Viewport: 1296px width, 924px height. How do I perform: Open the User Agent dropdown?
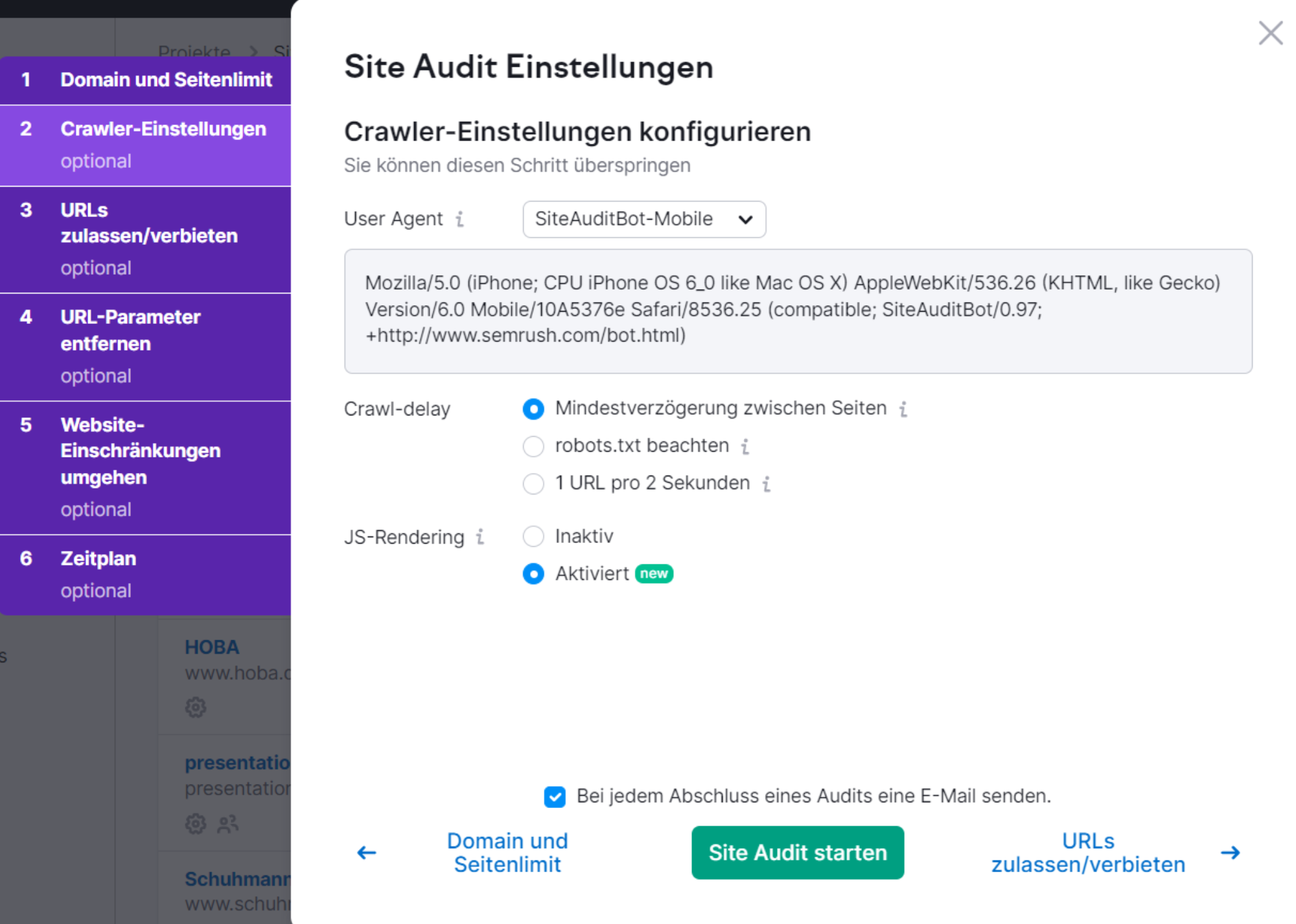point(644,220)
